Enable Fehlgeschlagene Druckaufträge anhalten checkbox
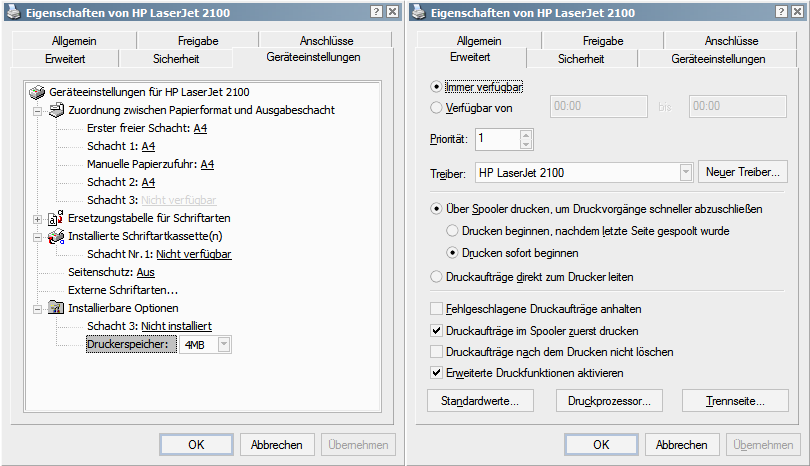This screenshot has width=810, height=466. [x=437, y=309]
